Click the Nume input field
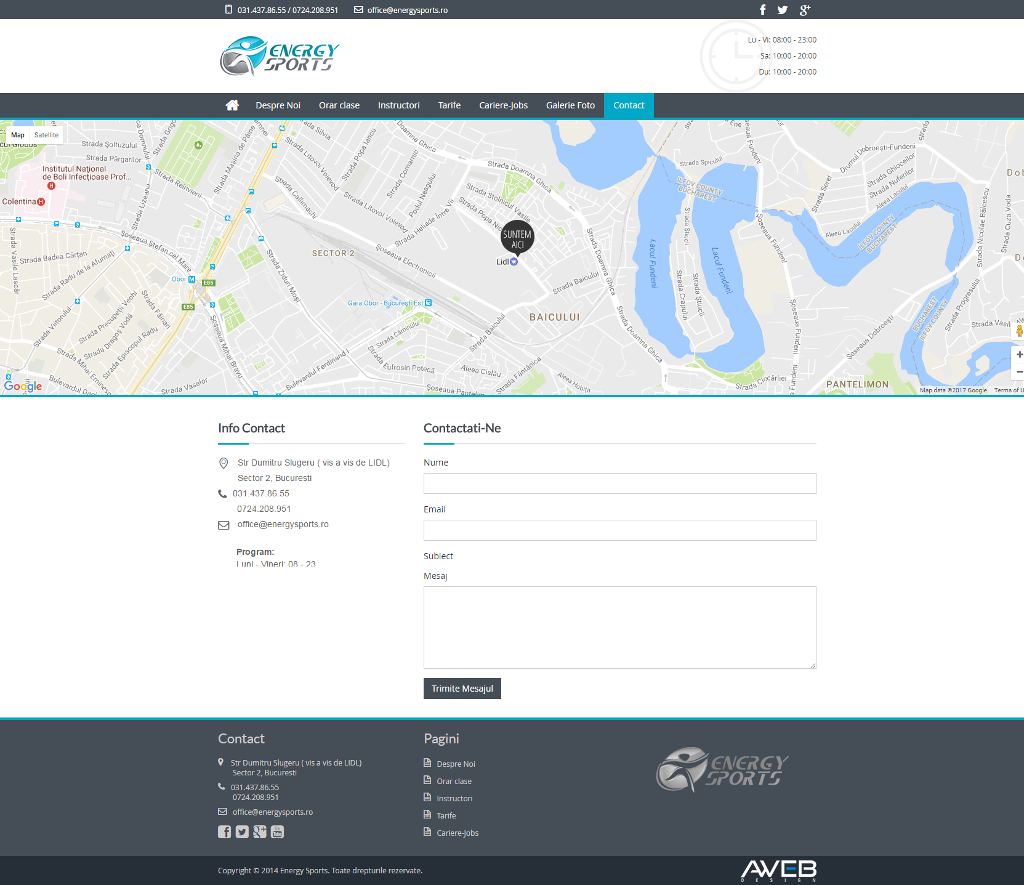Image resolution: width=1024 pixels, height=885 pixels. click(620, 484)
